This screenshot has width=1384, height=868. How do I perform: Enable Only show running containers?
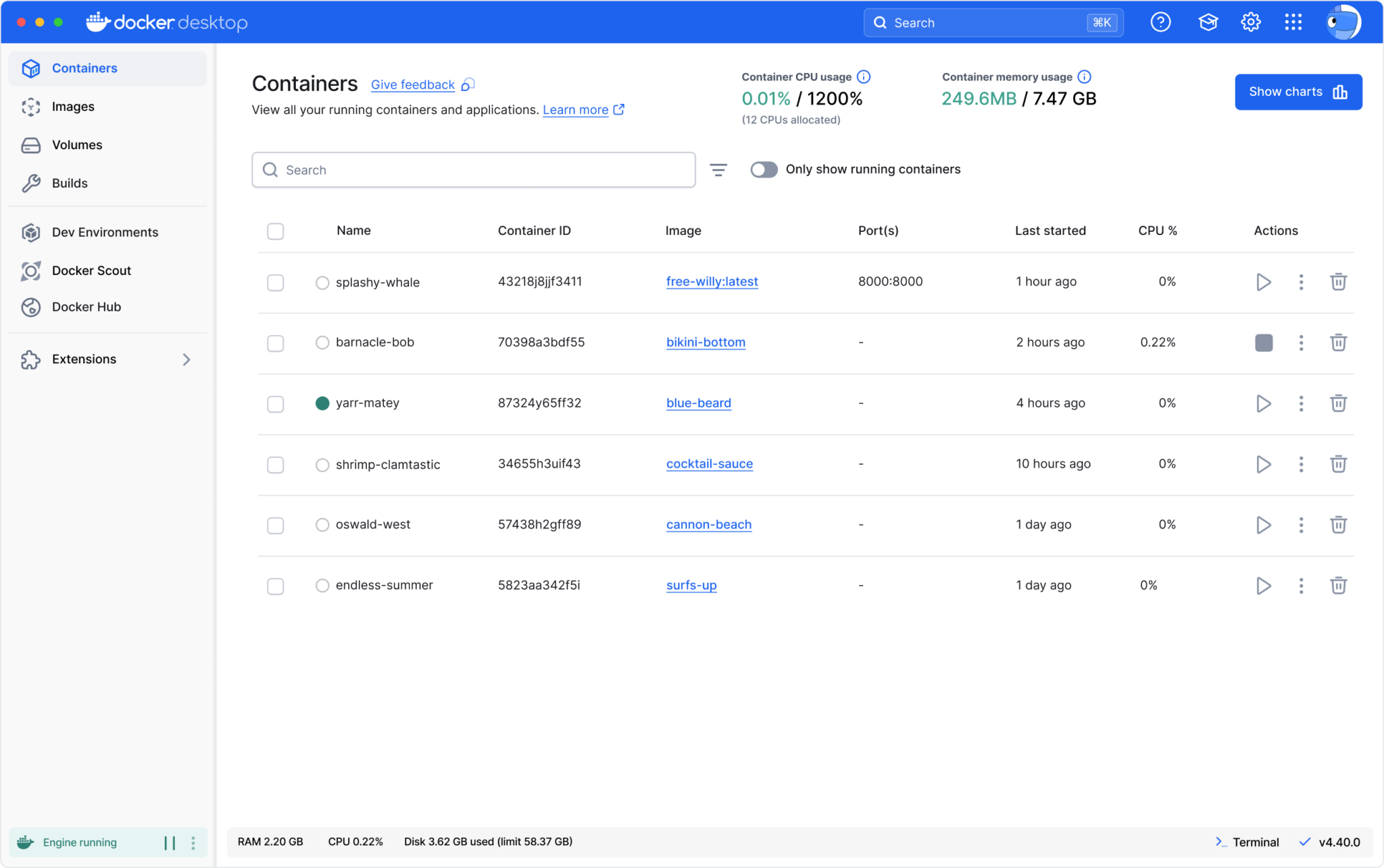[764, 170]
